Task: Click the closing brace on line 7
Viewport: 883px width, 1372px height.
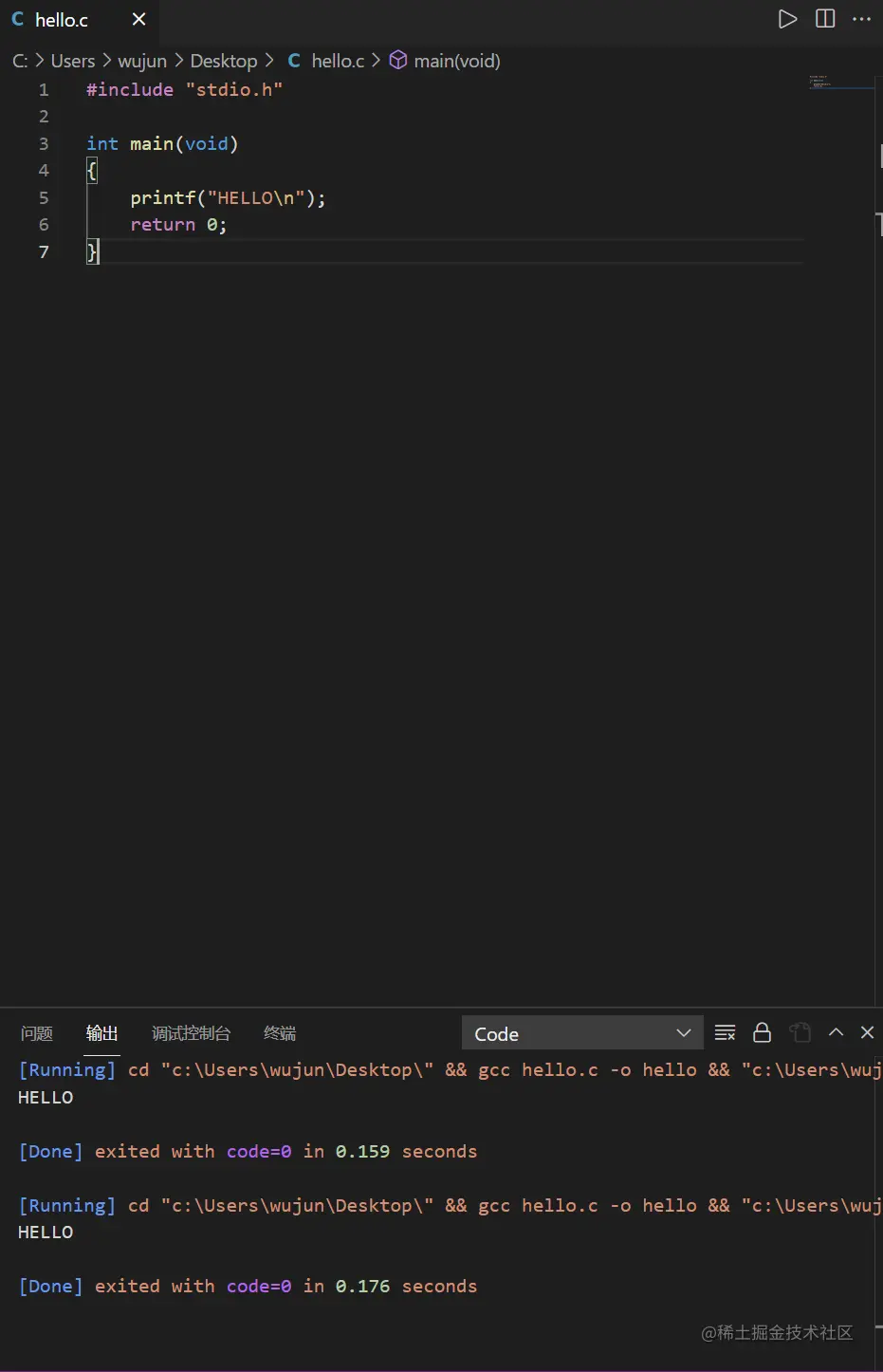Action: (x=91, y=252)
